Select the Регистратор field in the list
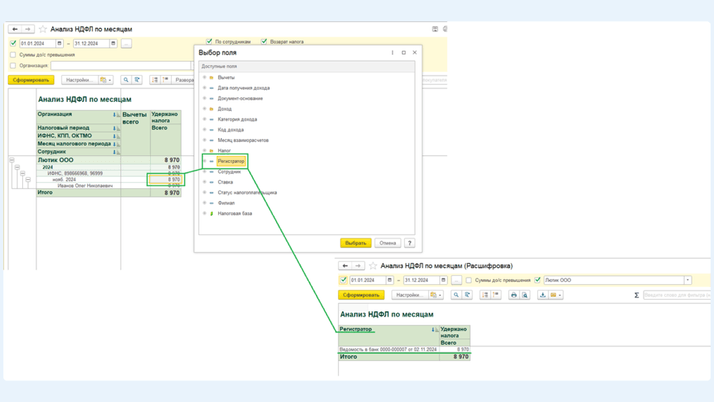714x402 pixels. pyautogui.click(x=231, y=161)
